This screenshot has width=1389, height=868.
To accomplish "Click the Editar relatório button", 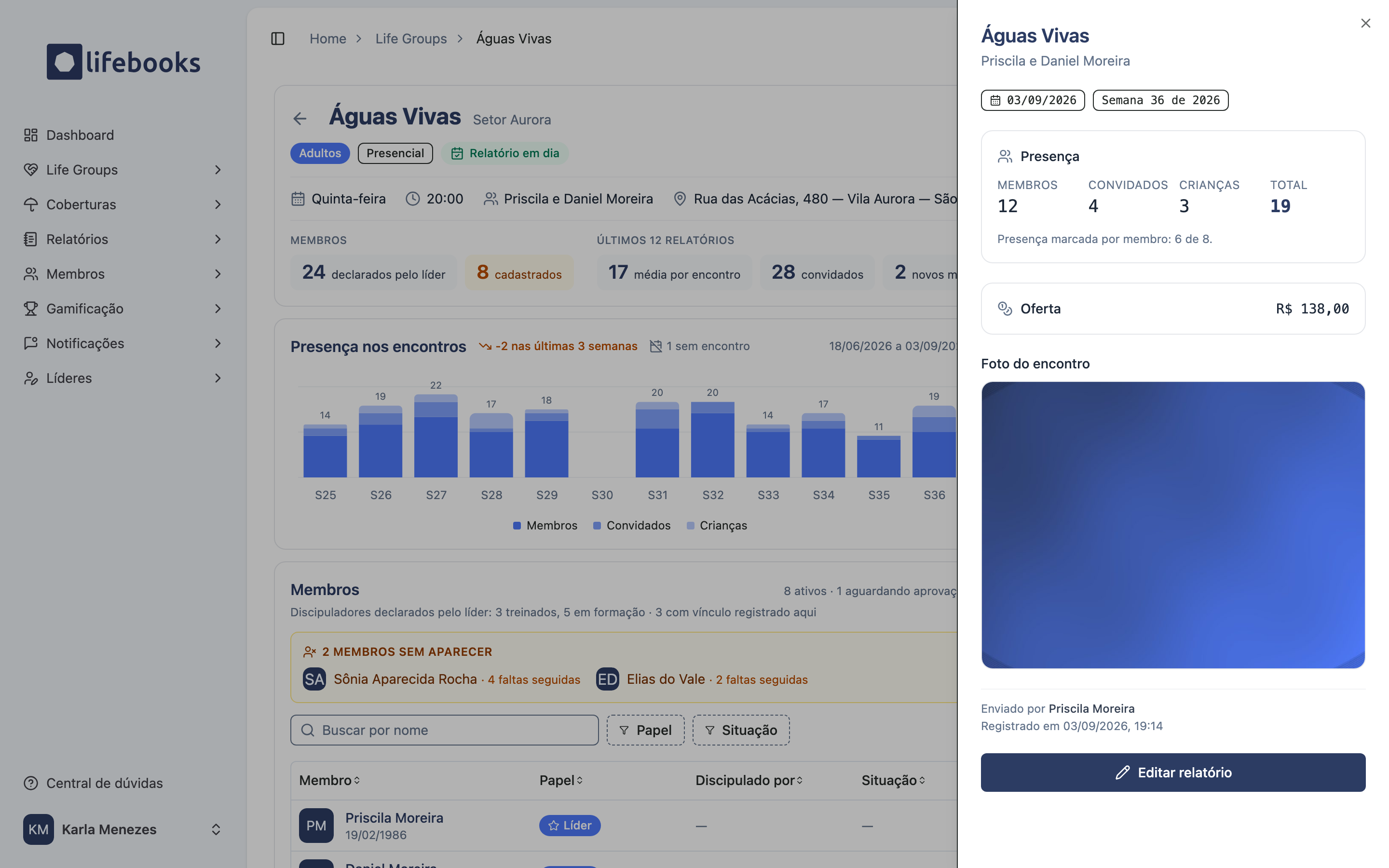I will (1172, 772).
